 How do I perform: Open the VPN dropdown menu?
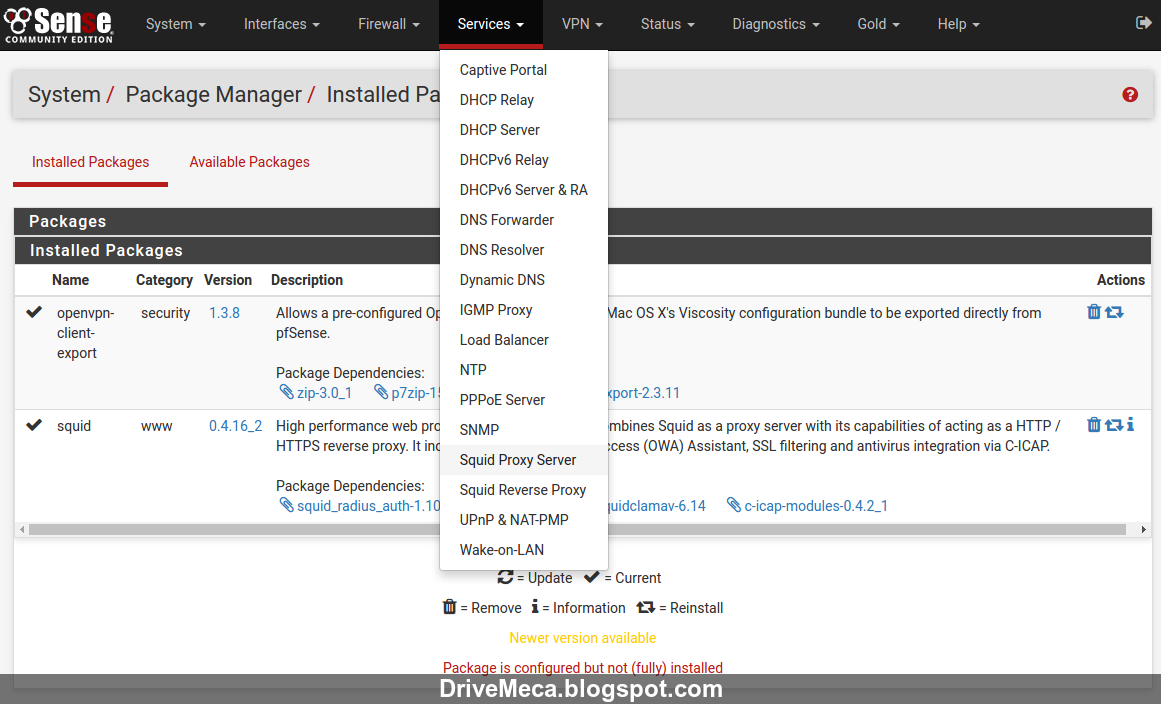582,24
